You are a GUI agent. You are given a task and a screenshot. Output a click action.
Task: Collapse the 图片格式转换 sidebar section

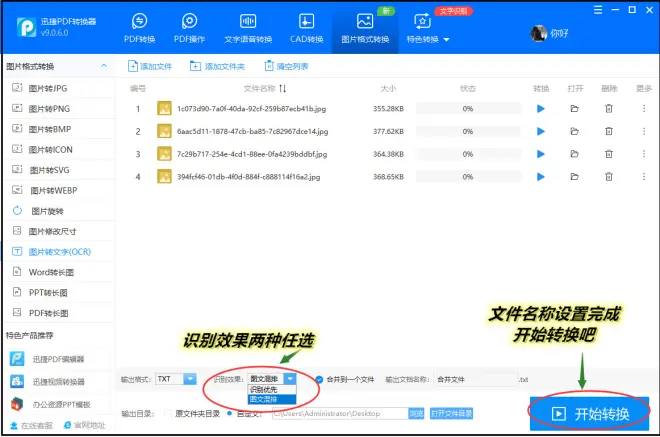[x=106, y=67]
